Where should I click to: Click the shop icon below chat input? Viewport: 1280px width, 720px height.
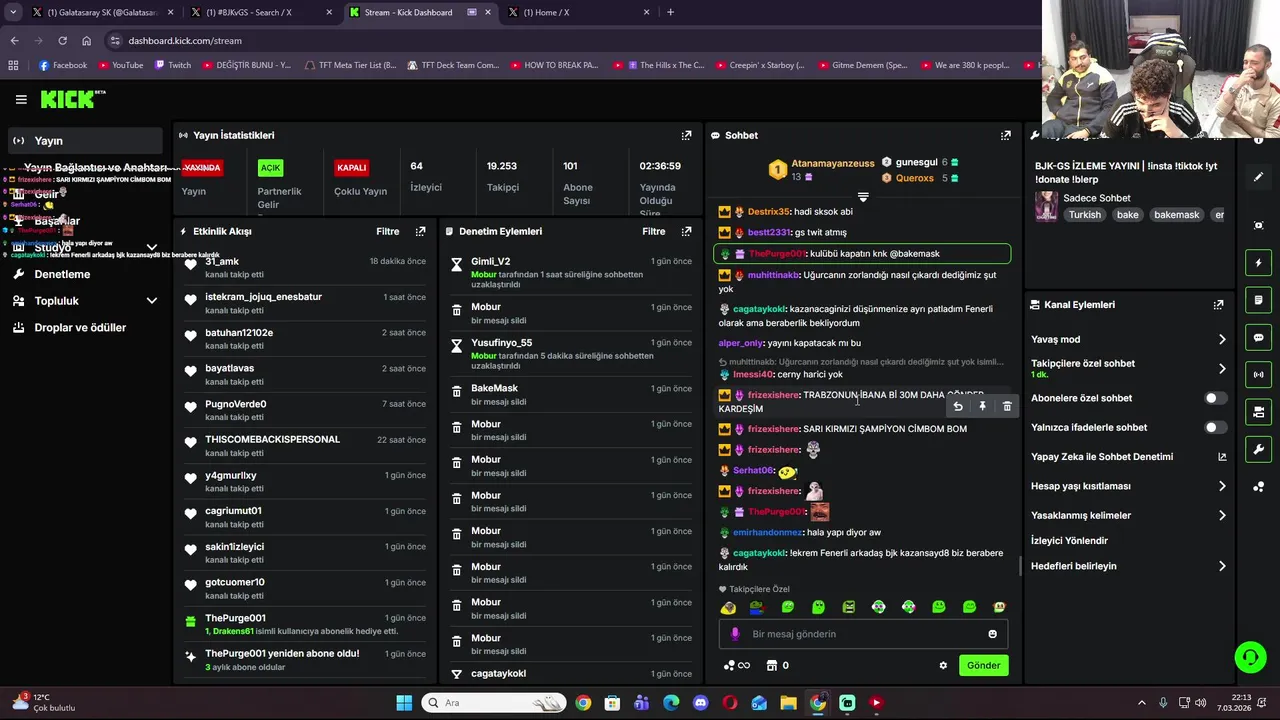coord(771,665)
